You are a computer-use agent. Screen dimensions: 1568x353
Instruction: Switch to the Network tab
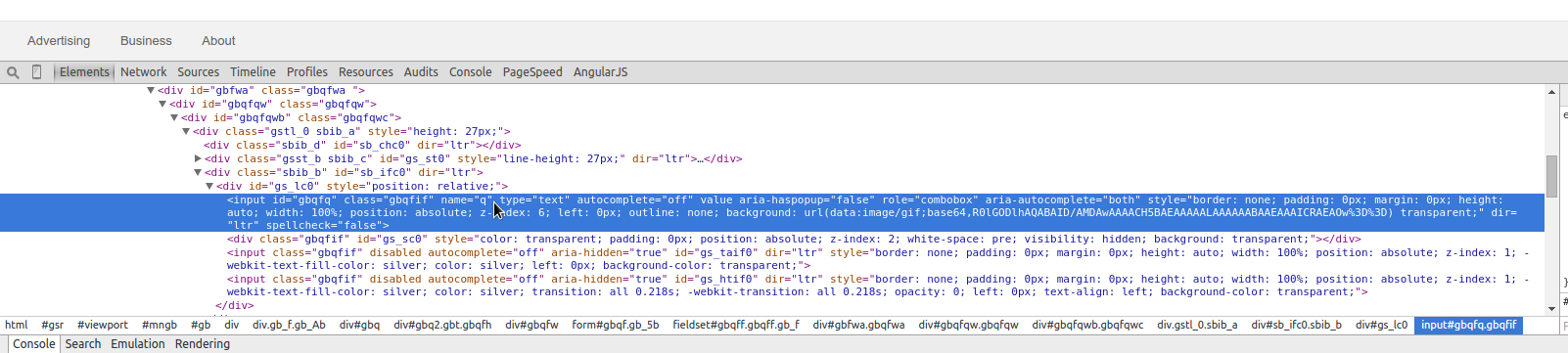(143, 72)
